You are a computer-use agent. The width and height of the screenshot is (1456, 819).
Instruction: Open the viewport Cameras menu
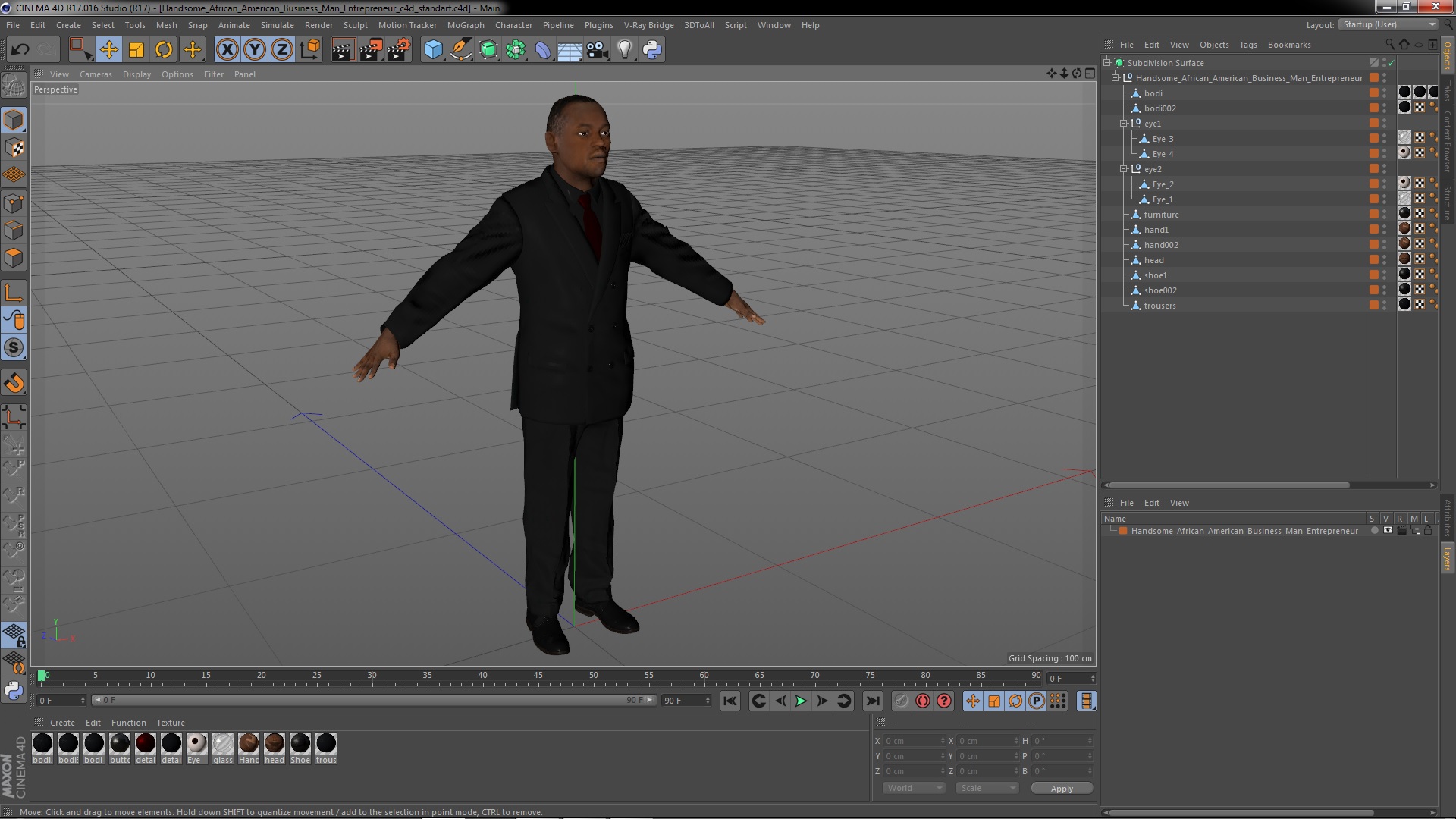[96, 74]
